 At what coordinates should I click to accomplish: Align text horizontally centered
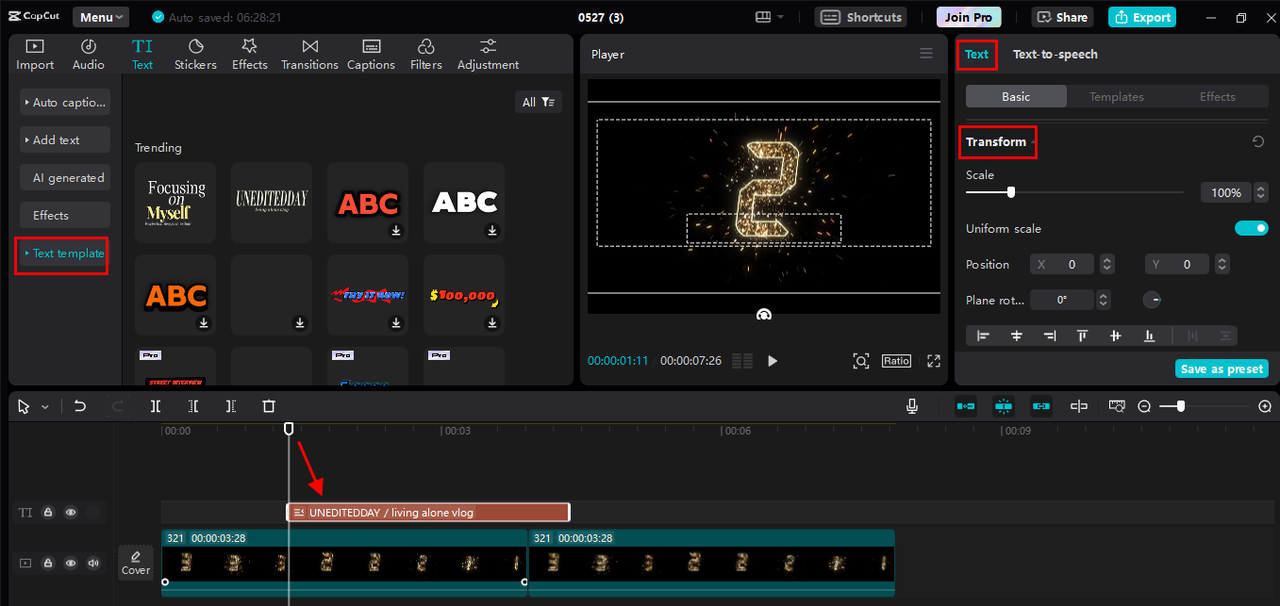pos(1016,336)
